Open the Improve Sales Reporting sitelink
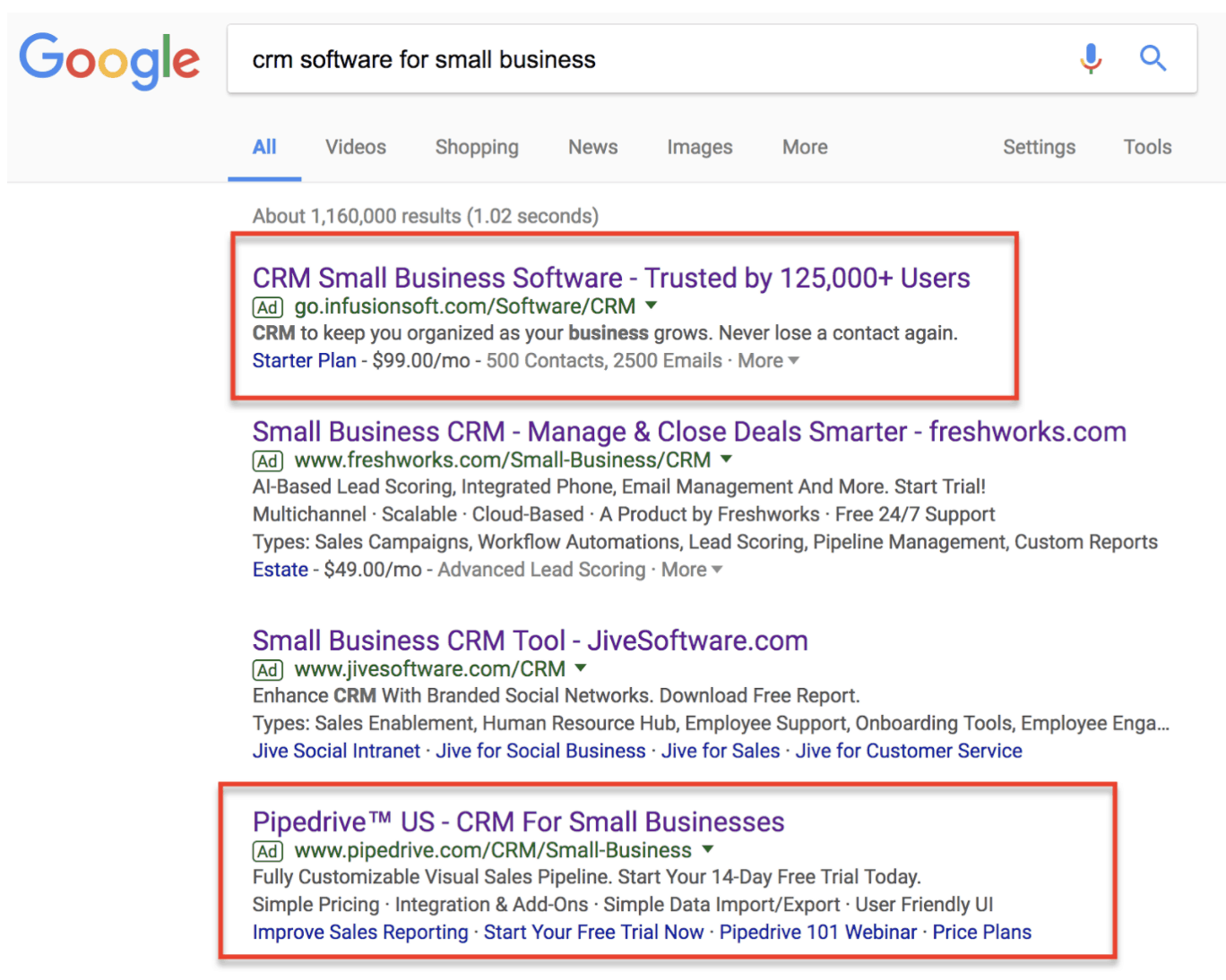The height and width of the screenshot is (980, 1226). [360, 933]
